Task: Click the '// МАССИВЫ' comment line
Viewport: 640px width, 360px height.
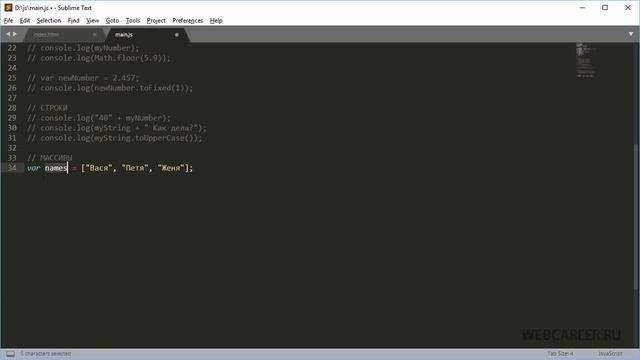Action: pyautogui.click(x=49, y=158)
